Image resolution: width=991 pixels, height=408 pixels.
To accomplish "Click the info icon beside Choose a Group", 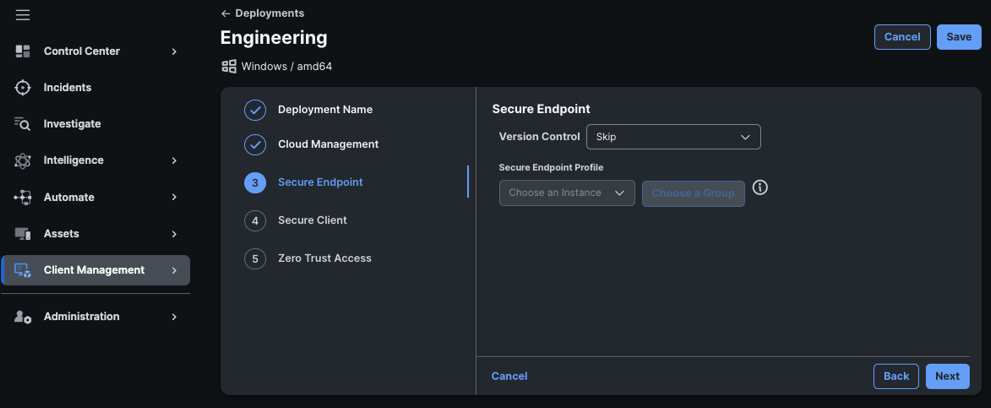I will (760, 188).
